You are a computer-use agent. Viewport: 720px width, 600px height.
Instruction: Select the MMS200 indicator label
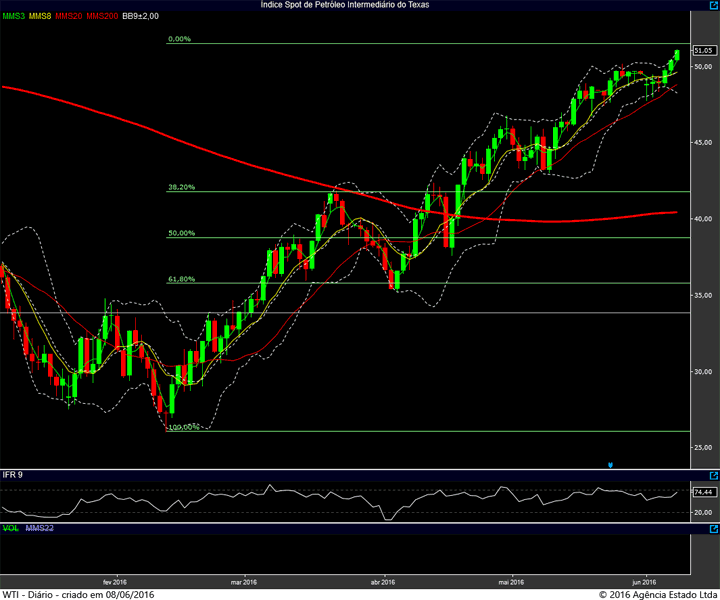(x=102, y=16)
